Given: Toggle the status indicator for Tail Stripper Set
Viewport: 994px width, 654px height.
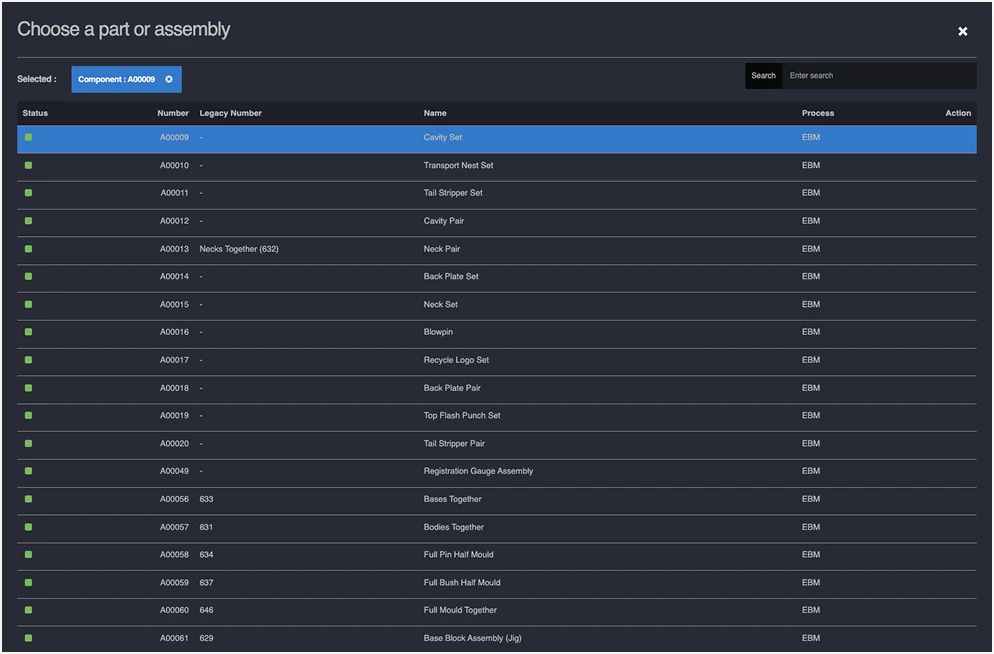Looking at the screenshot, I should tap(29, 193).
